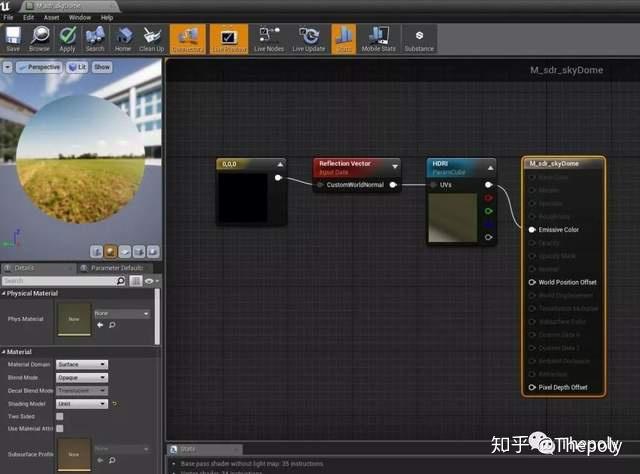
Task: Click the HDRI node green channel pin
Action: 488,211
